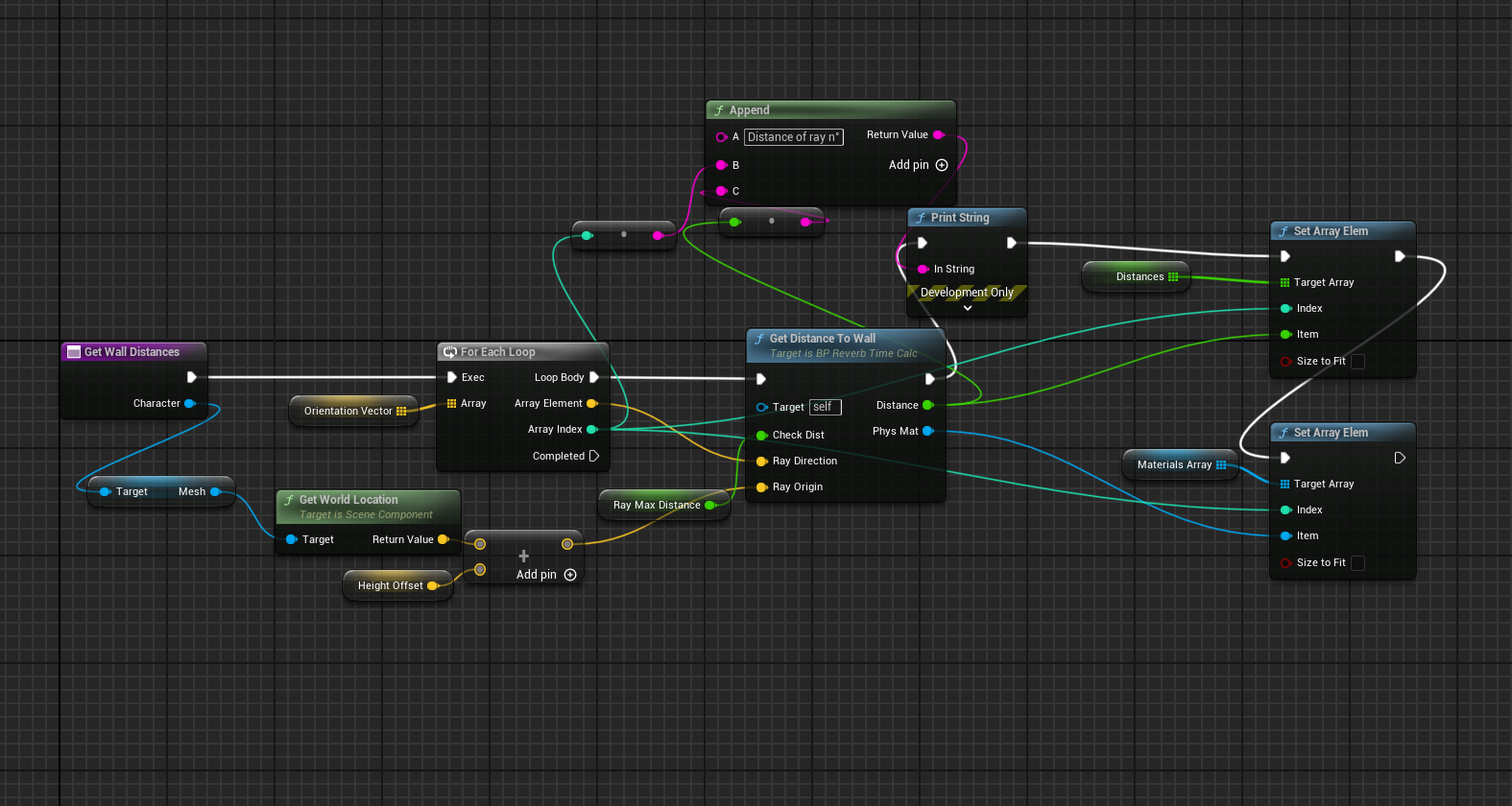The height and width of the screenshot is (806, 1512).
Task: Enable Size to Fit on lower Set Array Elem
Action: (1357, 563)
